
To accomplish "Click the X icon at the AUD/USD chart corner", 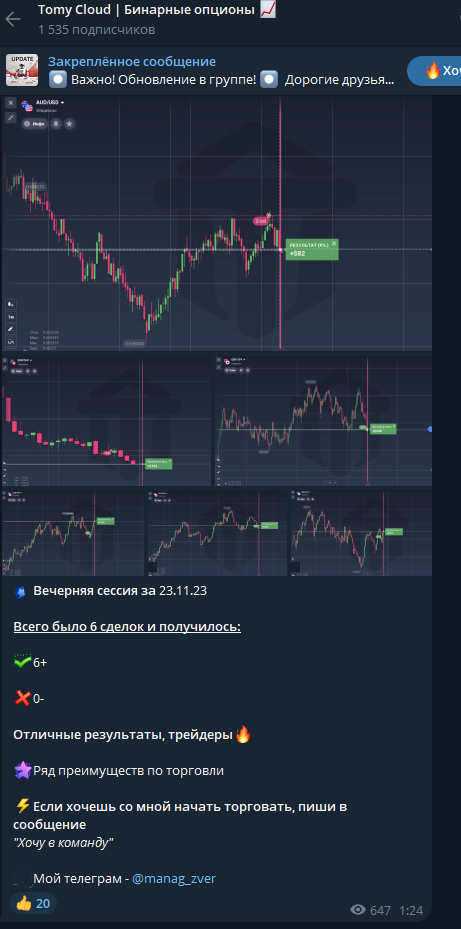I will [11, 102].
